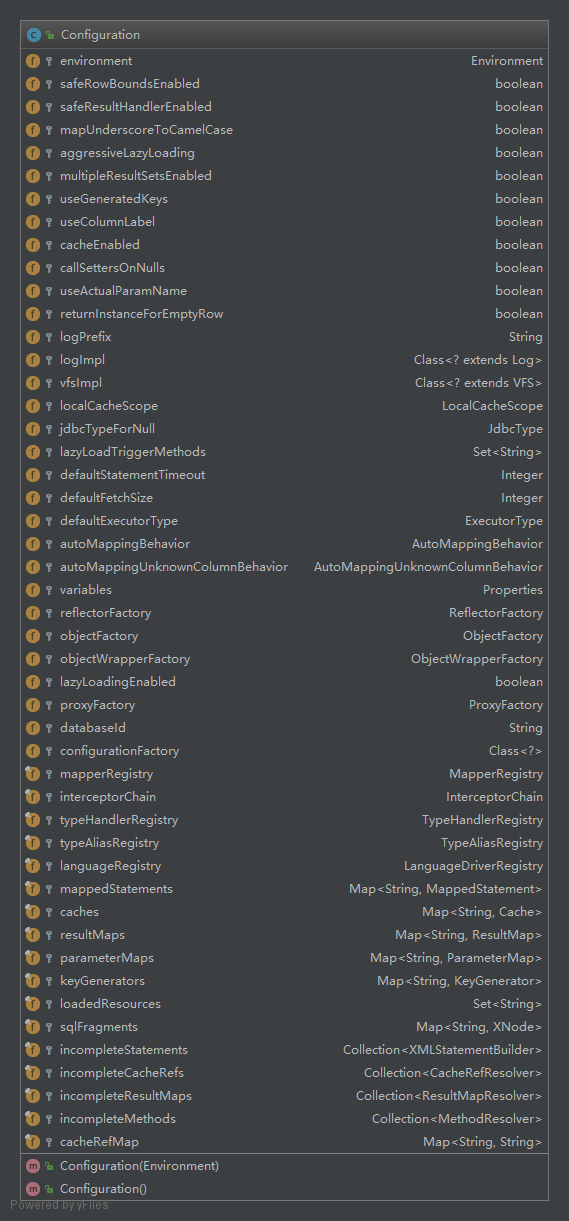Select the defaultExecutorType field
Screen dimensions: 569x1221
[284, 521]
